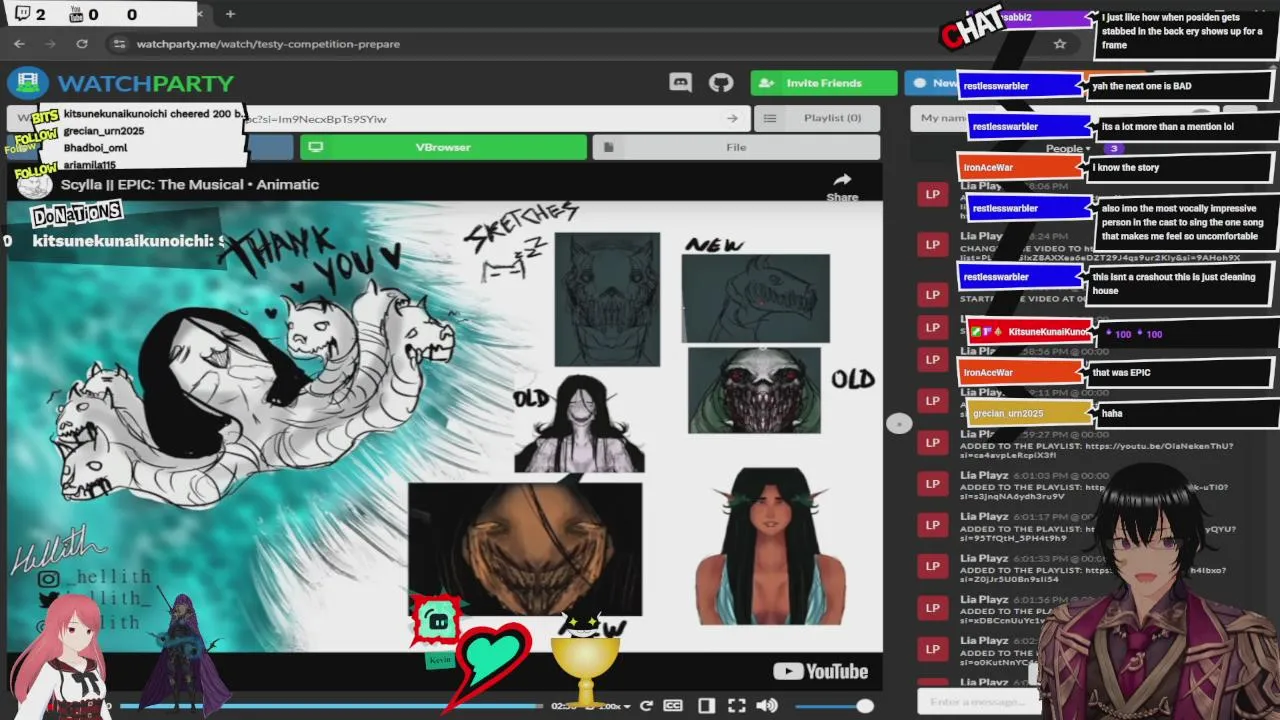Open the WatchParty GitHub icon
Screen dimensions: 1280x720
point(721,83)
